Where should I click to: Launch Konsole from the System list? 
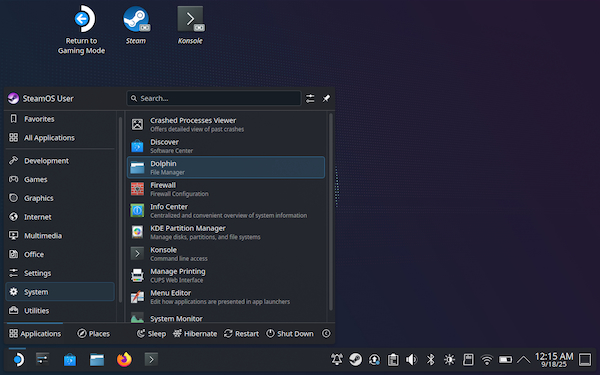[x=226, y=254]
